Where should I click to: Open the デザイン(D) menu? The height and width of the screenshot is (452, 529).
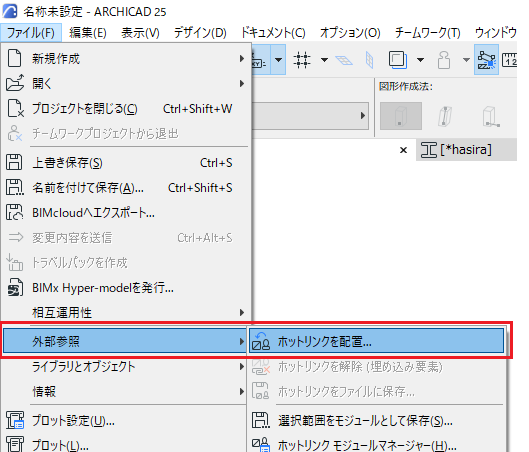(x=200, y=33)
